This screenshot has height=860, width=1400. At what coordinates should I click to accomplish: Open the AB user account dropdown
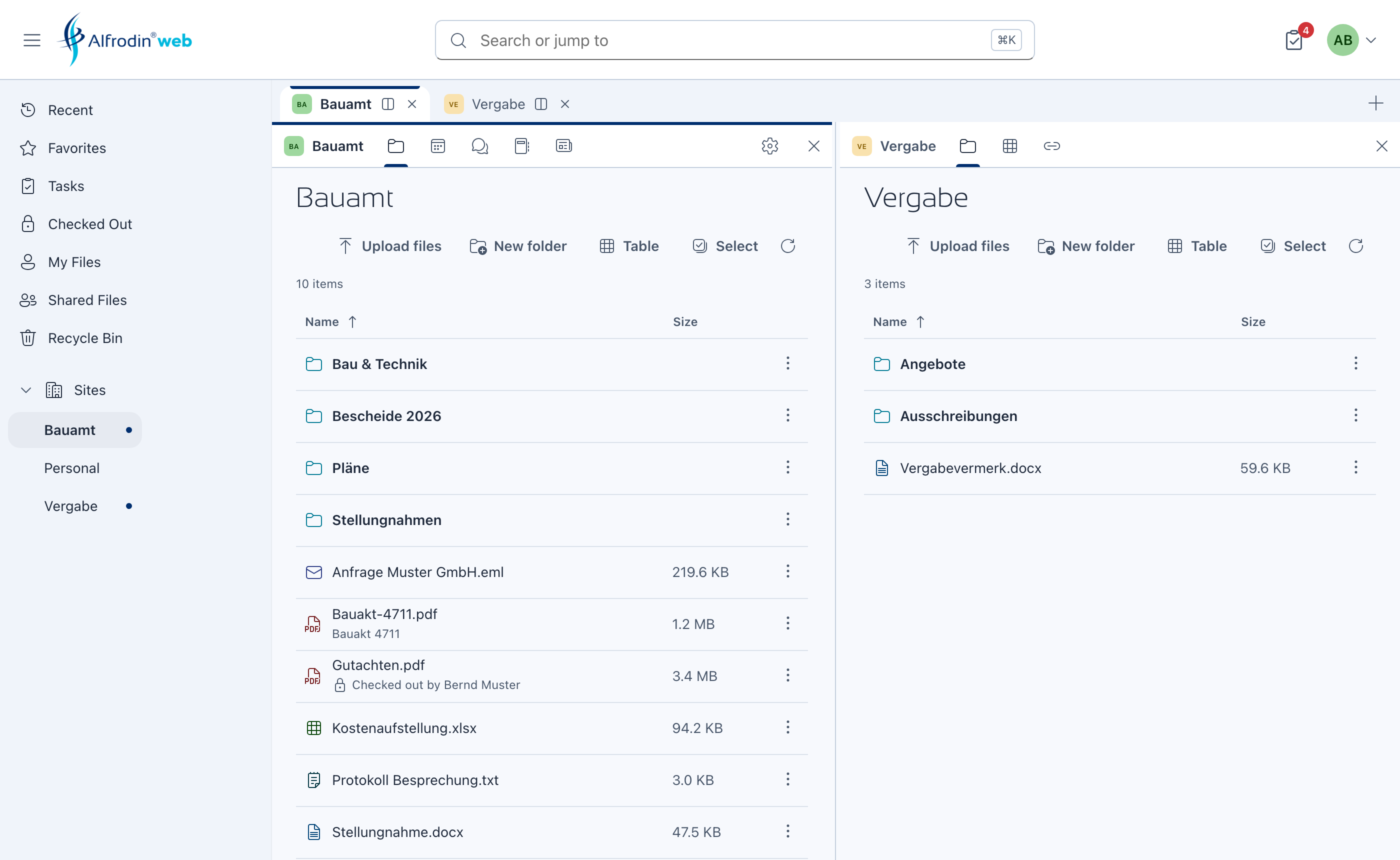point(1351,40)
